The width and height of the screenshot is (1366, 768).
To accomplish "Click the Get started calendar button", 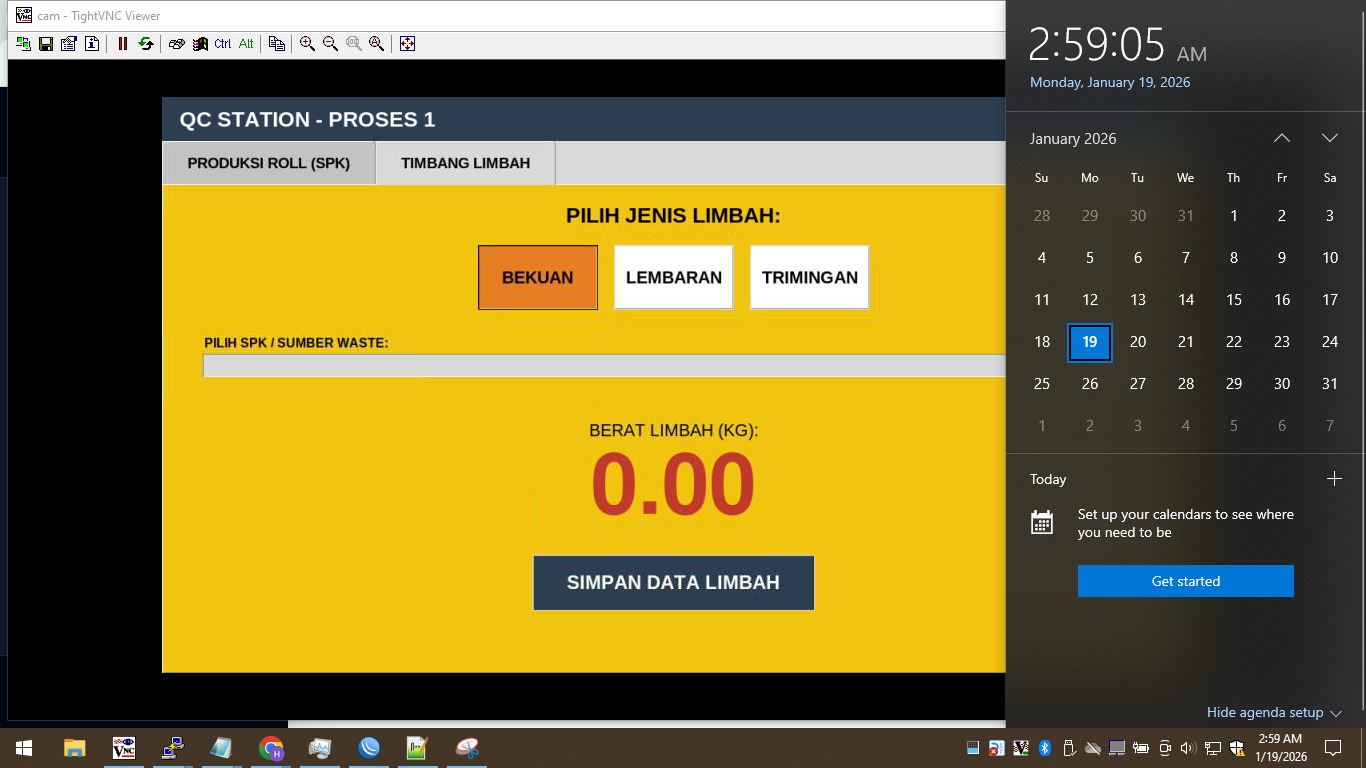I will click(1186, 581).
